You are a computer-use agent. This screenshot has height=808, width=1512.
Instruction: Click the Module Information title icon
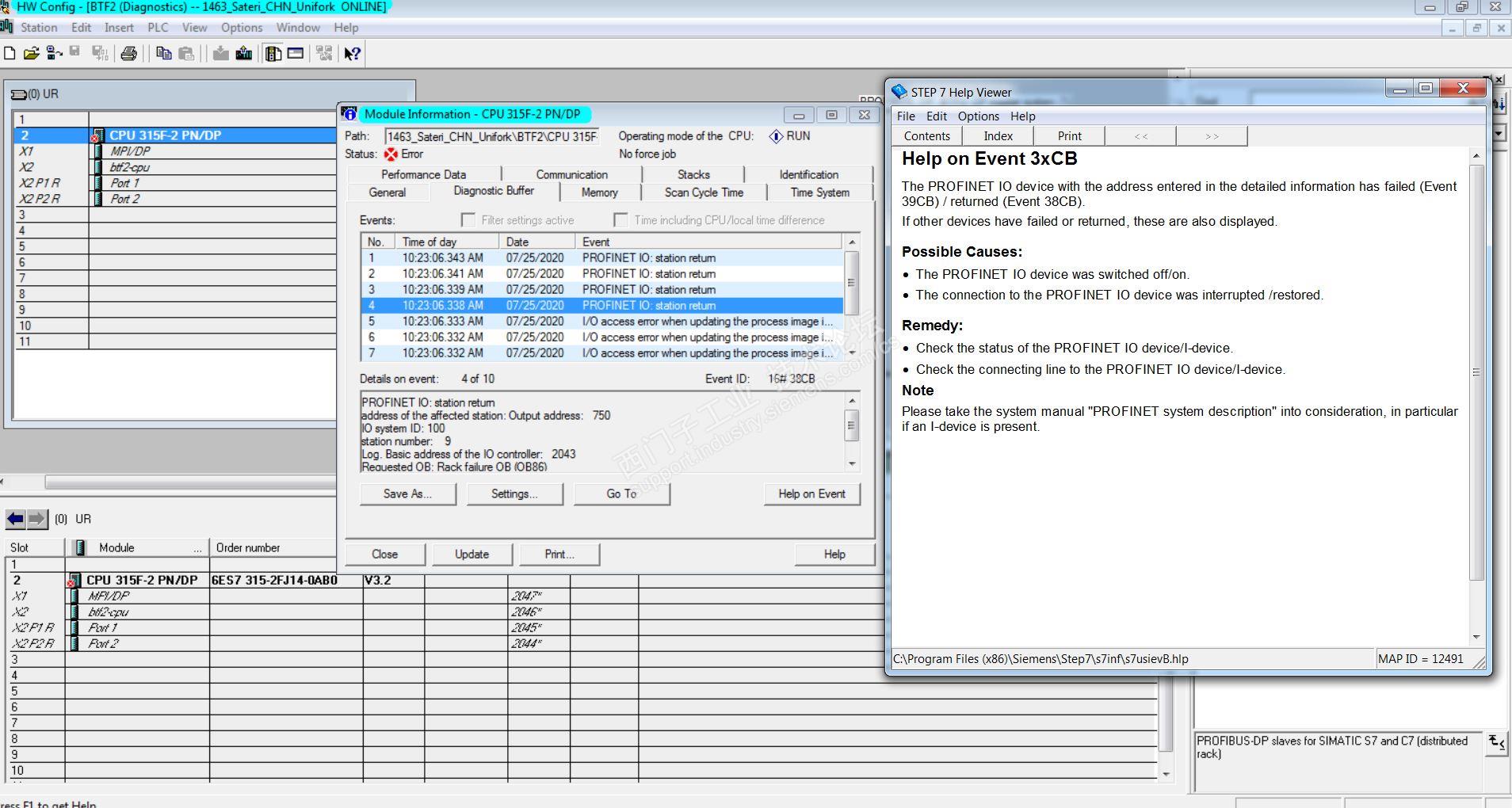pos(349,114)
